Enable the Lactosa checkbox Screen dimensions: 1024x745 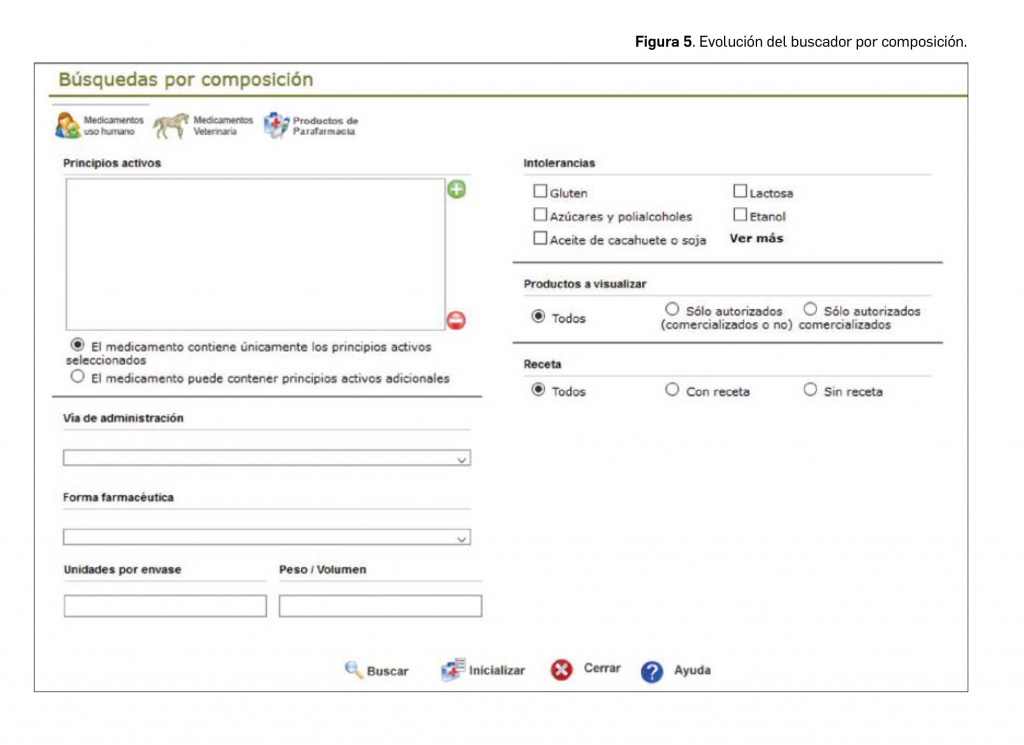[x=740, y=191]
